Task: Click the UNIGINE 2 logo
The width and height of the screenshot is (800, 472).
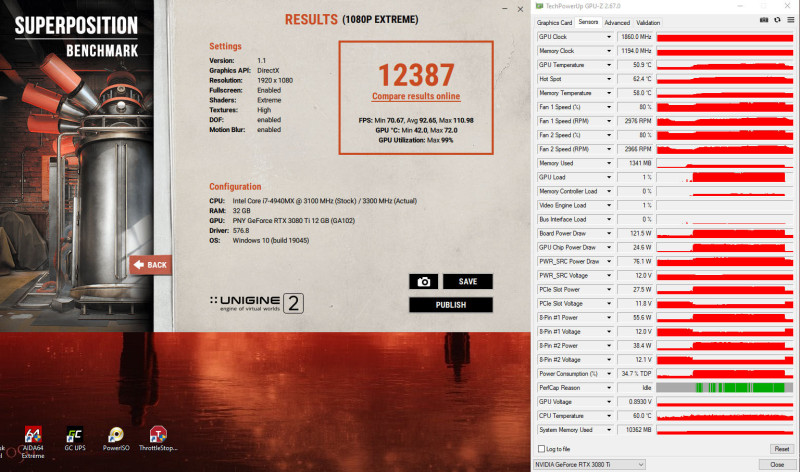Action: point(257,303)
